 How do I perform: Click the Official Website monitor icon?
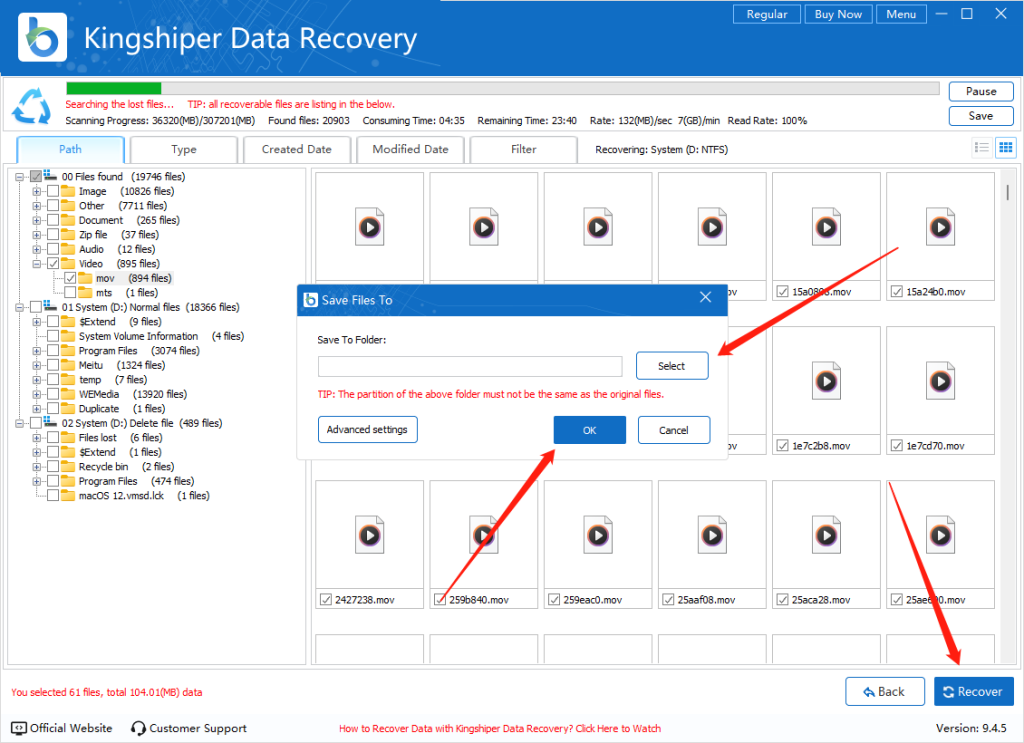(x=19, y=728)
